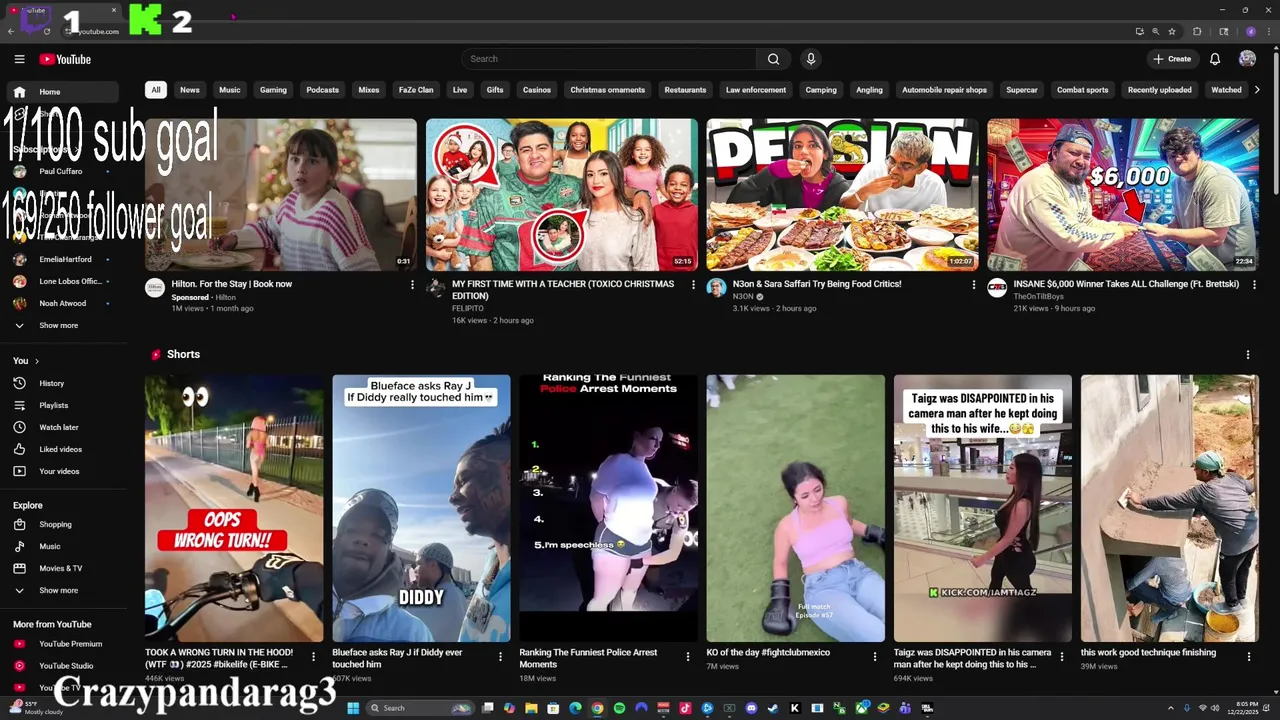Open Paul Cuffaro subscription channel

60,171
